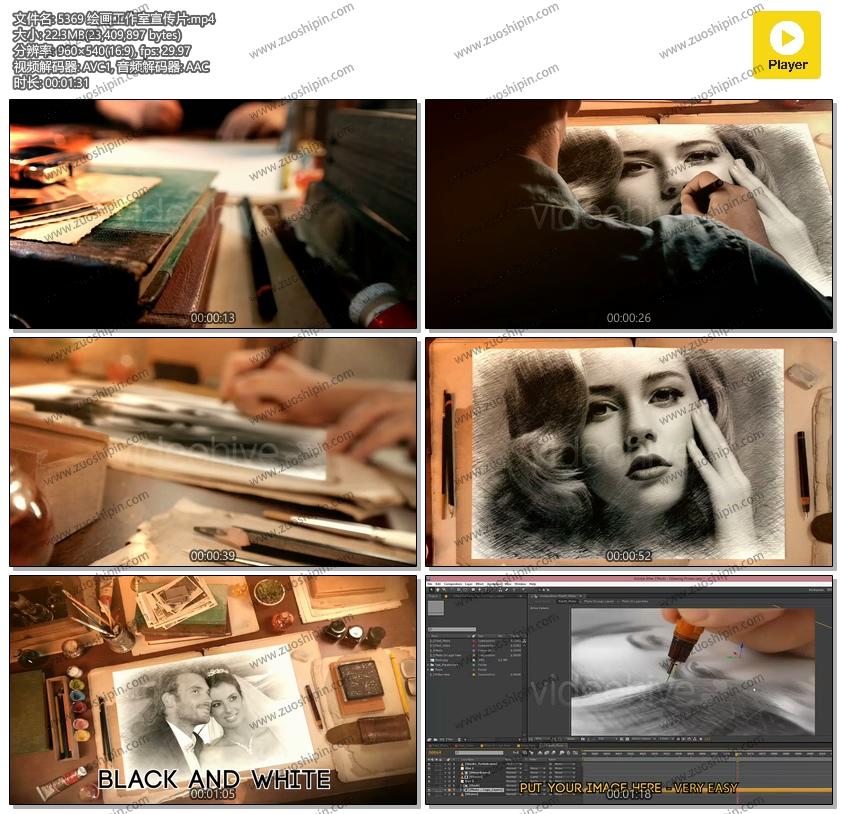Click the file name line ending in .mp4

113,19
